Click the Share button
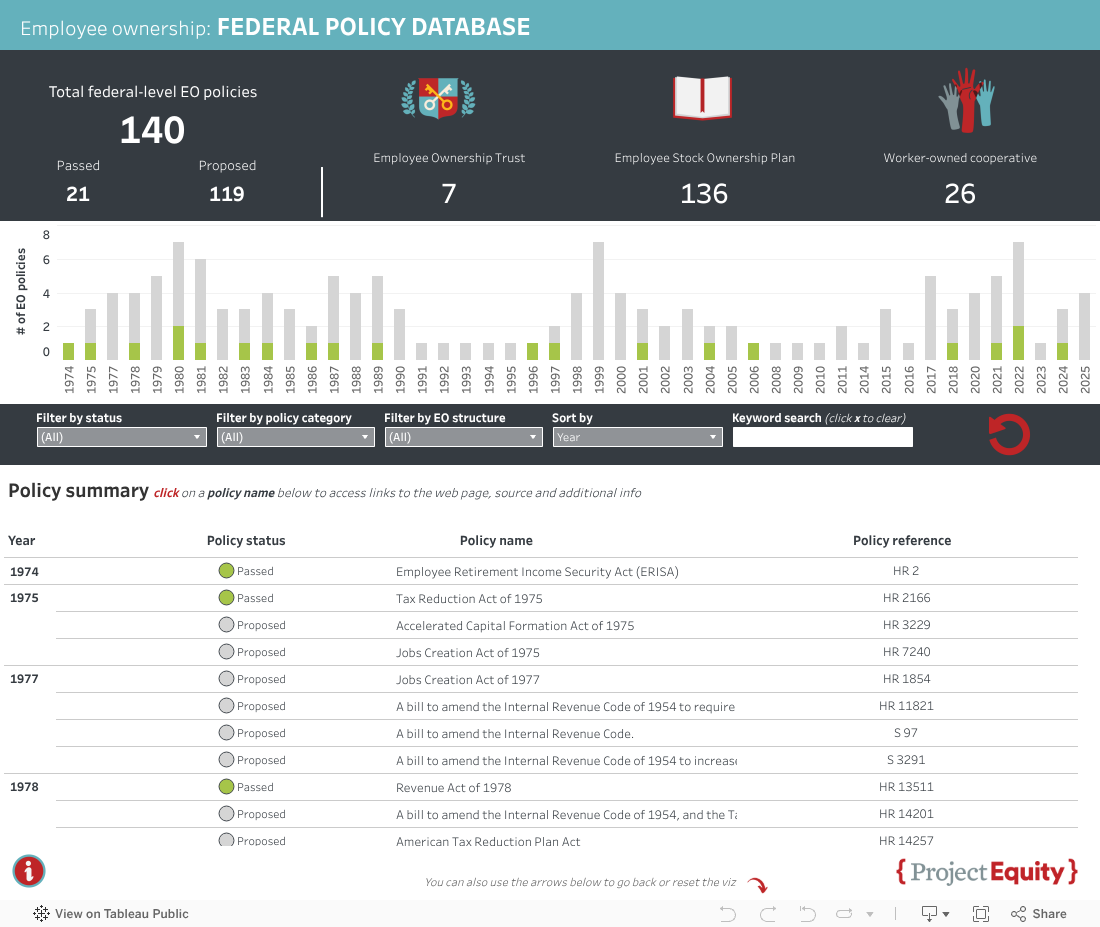This screenshot has height=927, width=1100. tap(1039, 913)
